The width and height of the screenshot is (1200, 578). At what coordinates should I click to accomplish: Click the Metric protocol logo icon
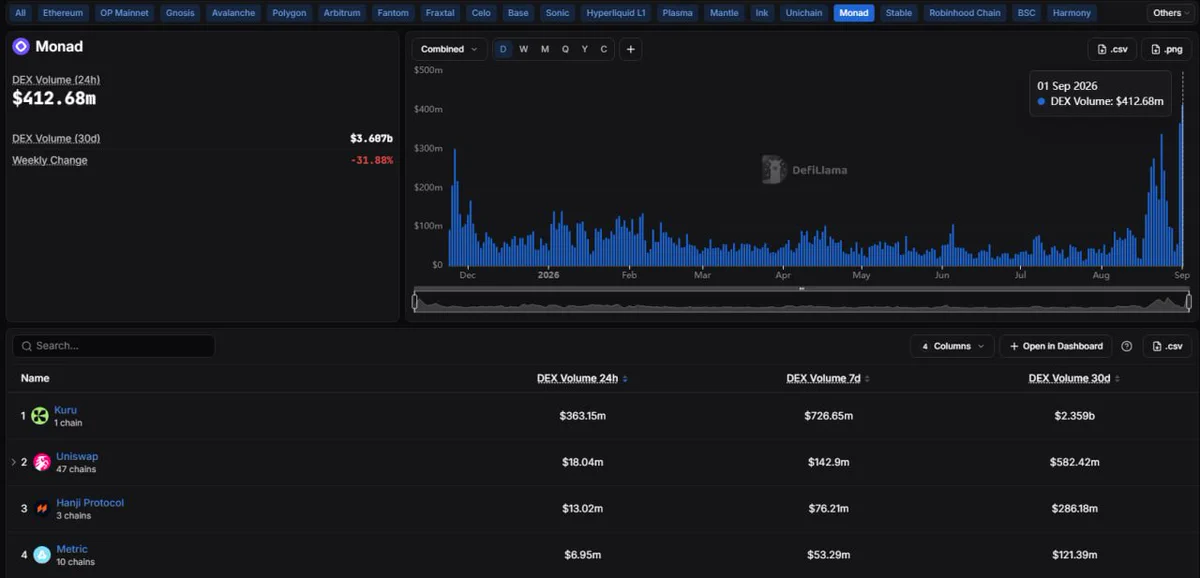click(42, 555)
